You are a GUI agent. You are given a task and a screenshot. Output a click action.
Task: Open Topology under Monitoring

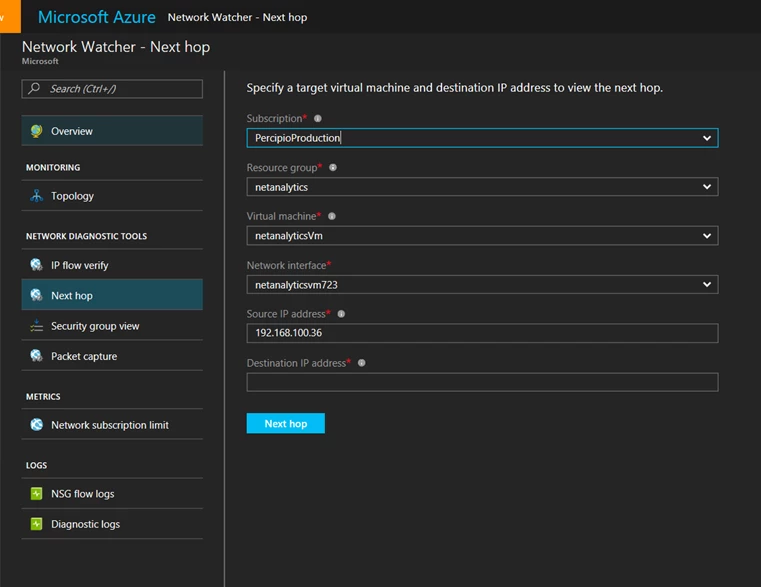coord(112,196)
